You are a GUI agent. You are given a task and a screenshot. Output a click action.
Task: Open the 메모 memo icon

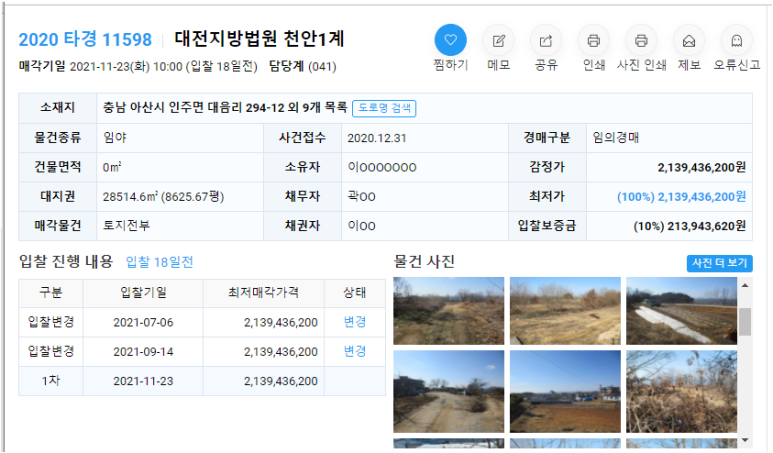[x=498, y=40]
